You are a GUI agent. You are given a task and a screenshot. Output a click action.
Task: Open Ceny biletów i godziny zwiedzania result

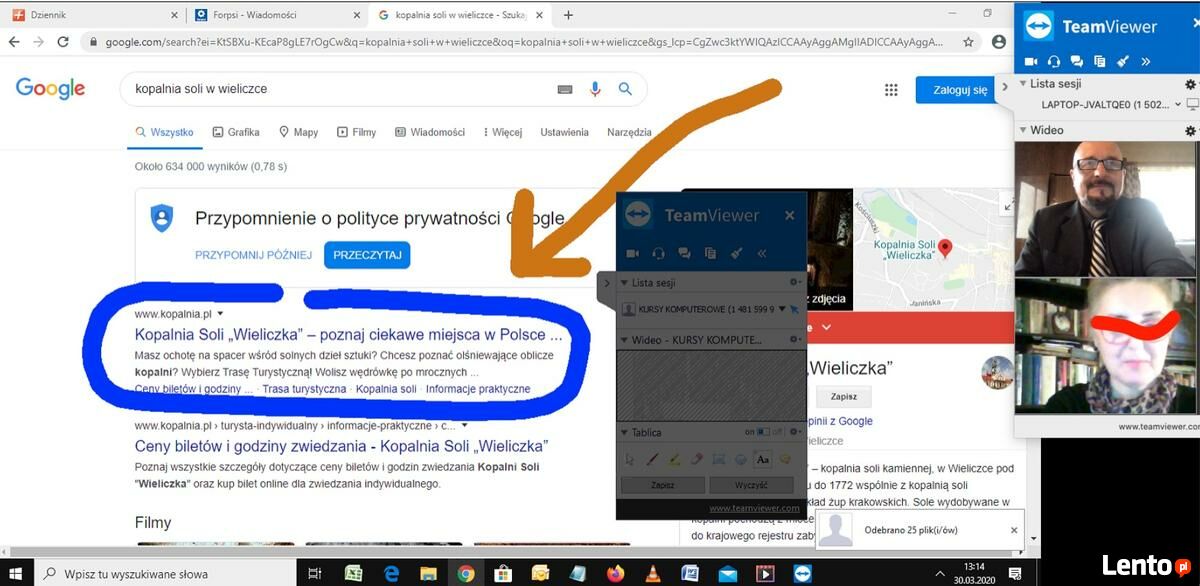[341, 446]
